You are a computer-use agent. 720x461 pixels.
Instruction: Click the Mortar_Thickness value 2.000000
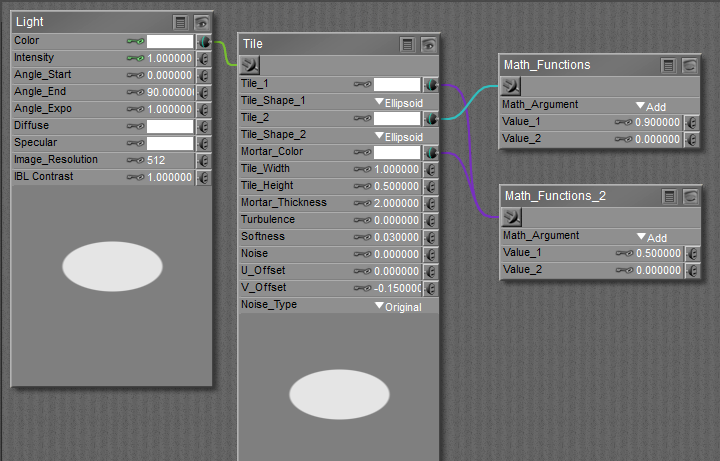tap(397, 204)
